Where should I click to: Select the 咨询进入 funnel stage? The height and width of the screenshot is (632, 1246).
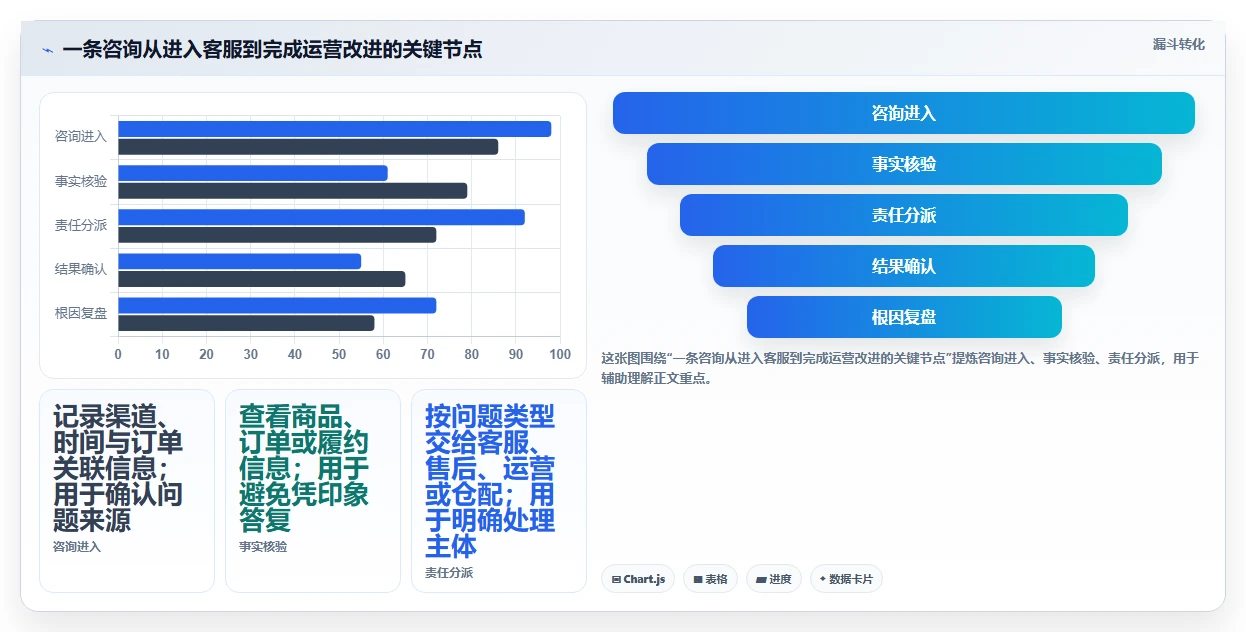(x=904, y=113)
